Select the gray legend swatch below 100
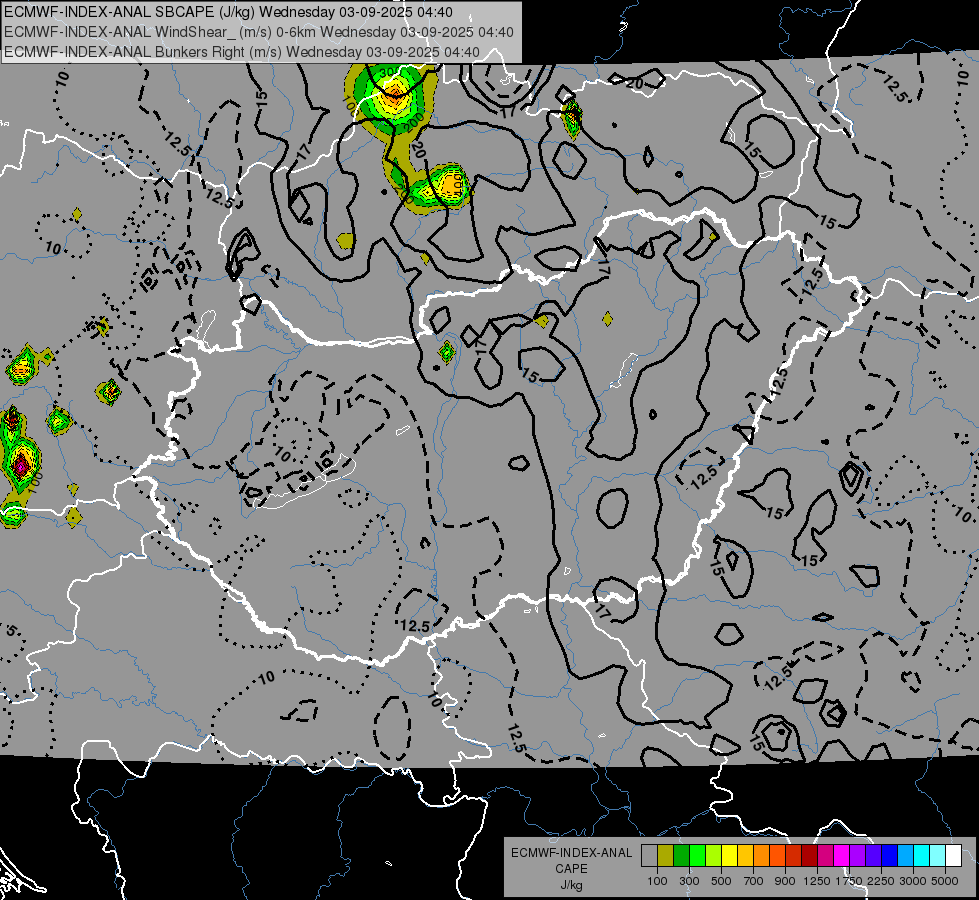Screen dimensions: 979x900 click(649, 856)
